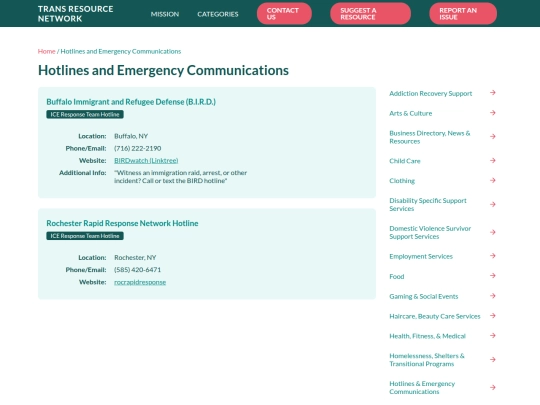
Task: Open the Mission menu item
Action: coord(165,14)
